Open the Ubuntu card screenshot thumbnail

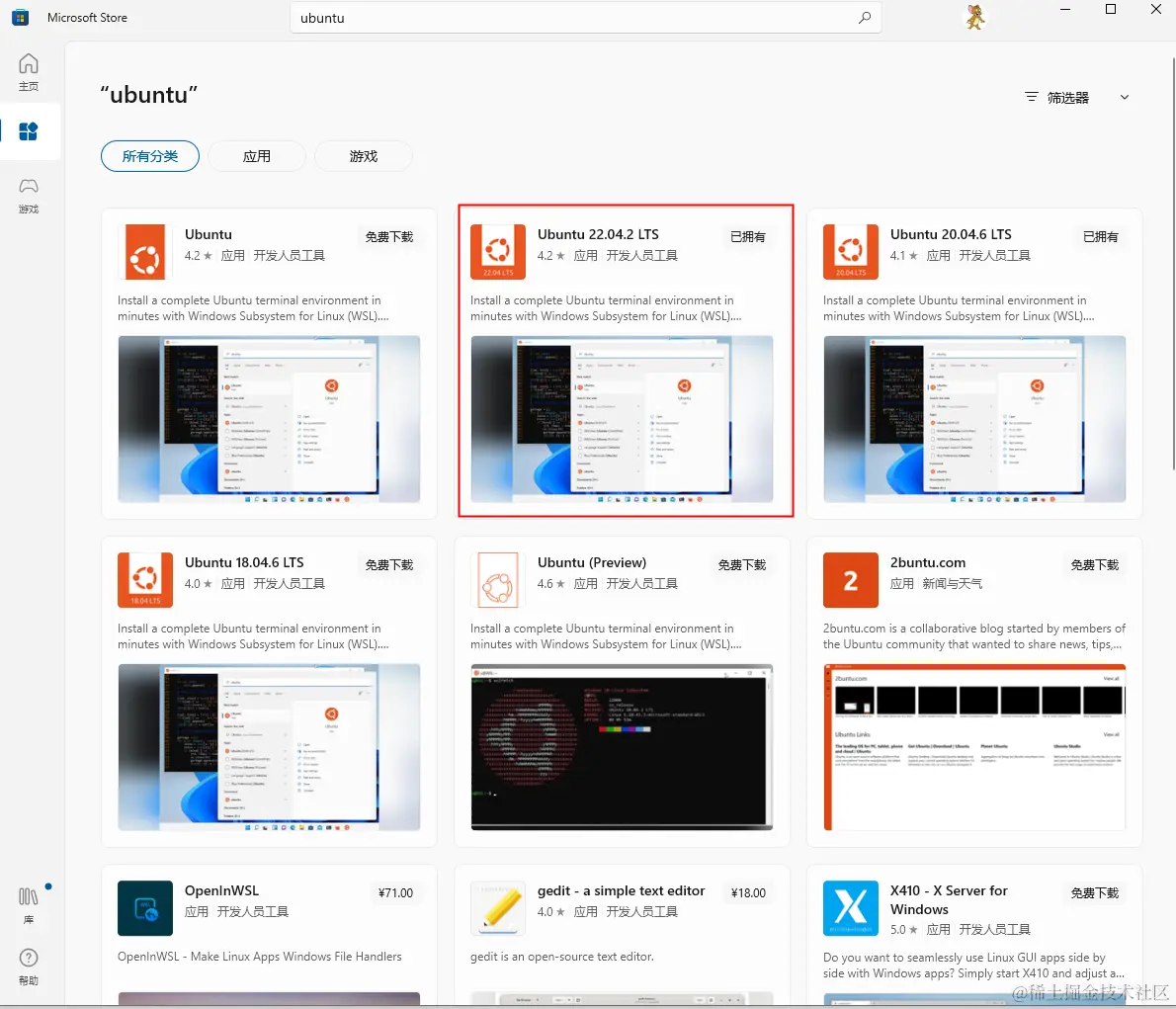pos(269,419)
